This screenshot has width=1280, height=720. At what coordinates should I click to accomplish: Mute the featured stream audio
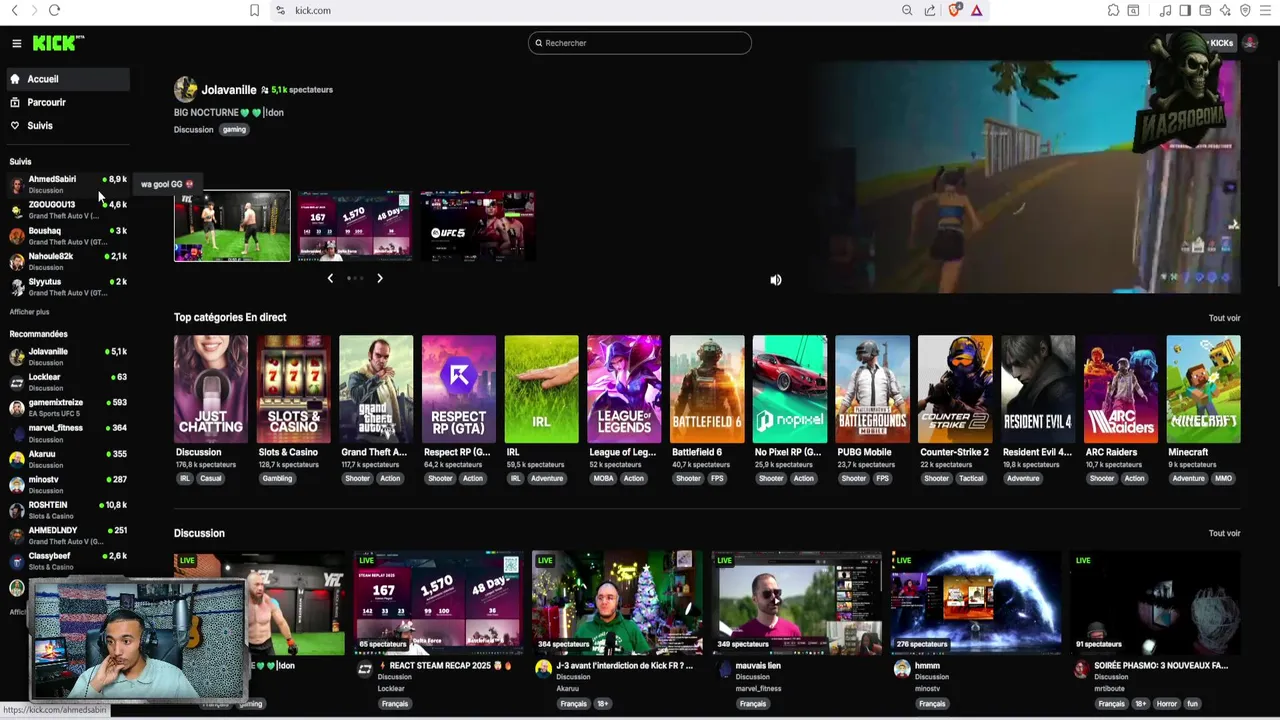coord(776,280)
